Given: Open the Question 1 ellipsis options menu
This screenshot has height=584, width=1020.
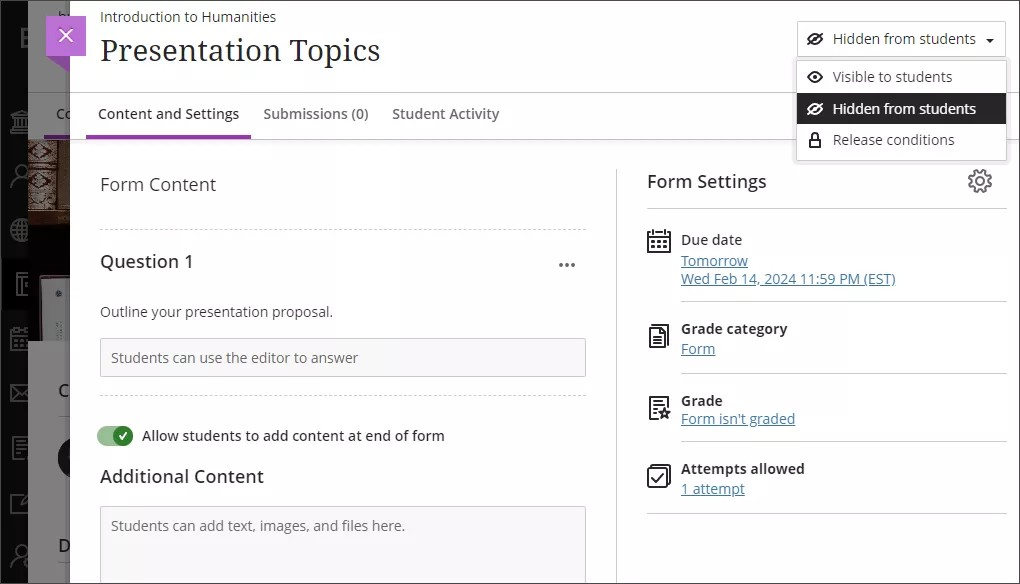Looking at the screenshot, I should point(567,264).
